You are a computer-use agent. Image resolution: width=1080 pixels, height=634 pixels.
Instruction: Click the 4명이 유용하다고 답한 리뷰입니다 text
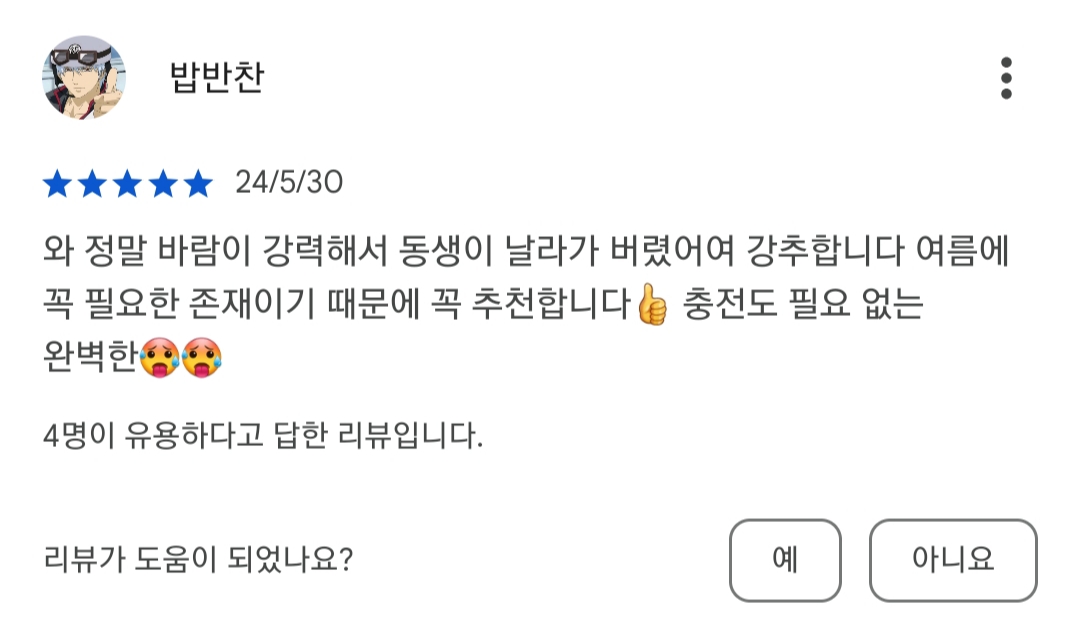(x=264, y=437)
